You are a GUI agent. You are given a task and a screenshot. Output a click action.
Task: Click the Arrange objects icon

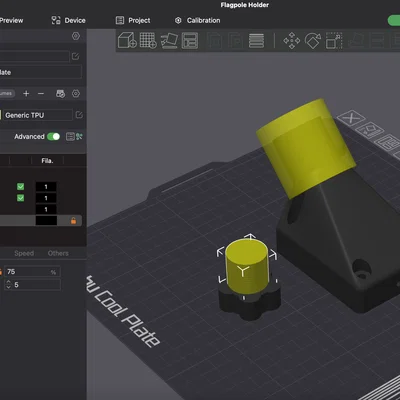[190, 40]
